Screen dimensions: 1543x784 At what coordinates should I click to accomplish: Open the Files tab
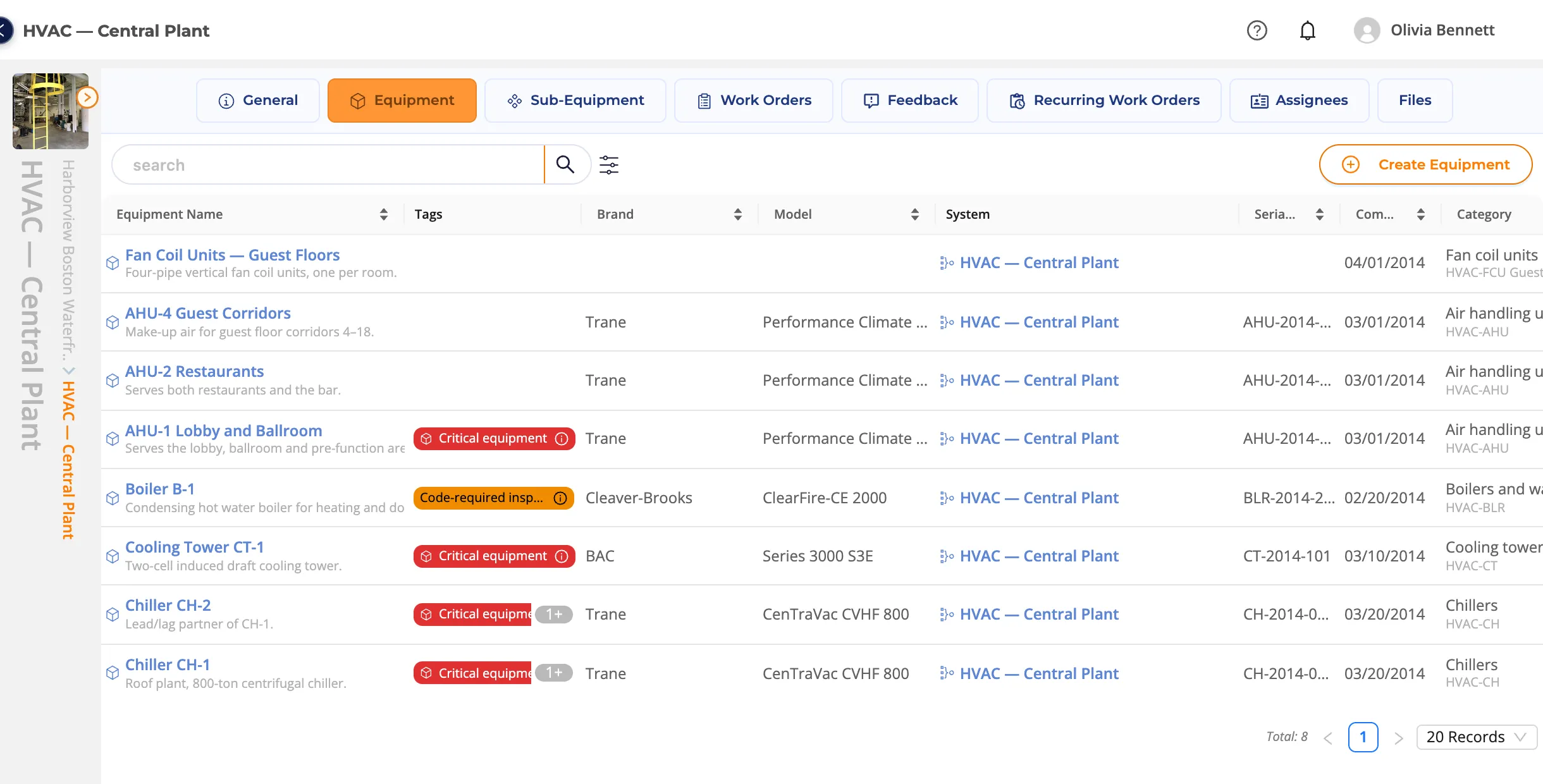[x=1415, y=101]
